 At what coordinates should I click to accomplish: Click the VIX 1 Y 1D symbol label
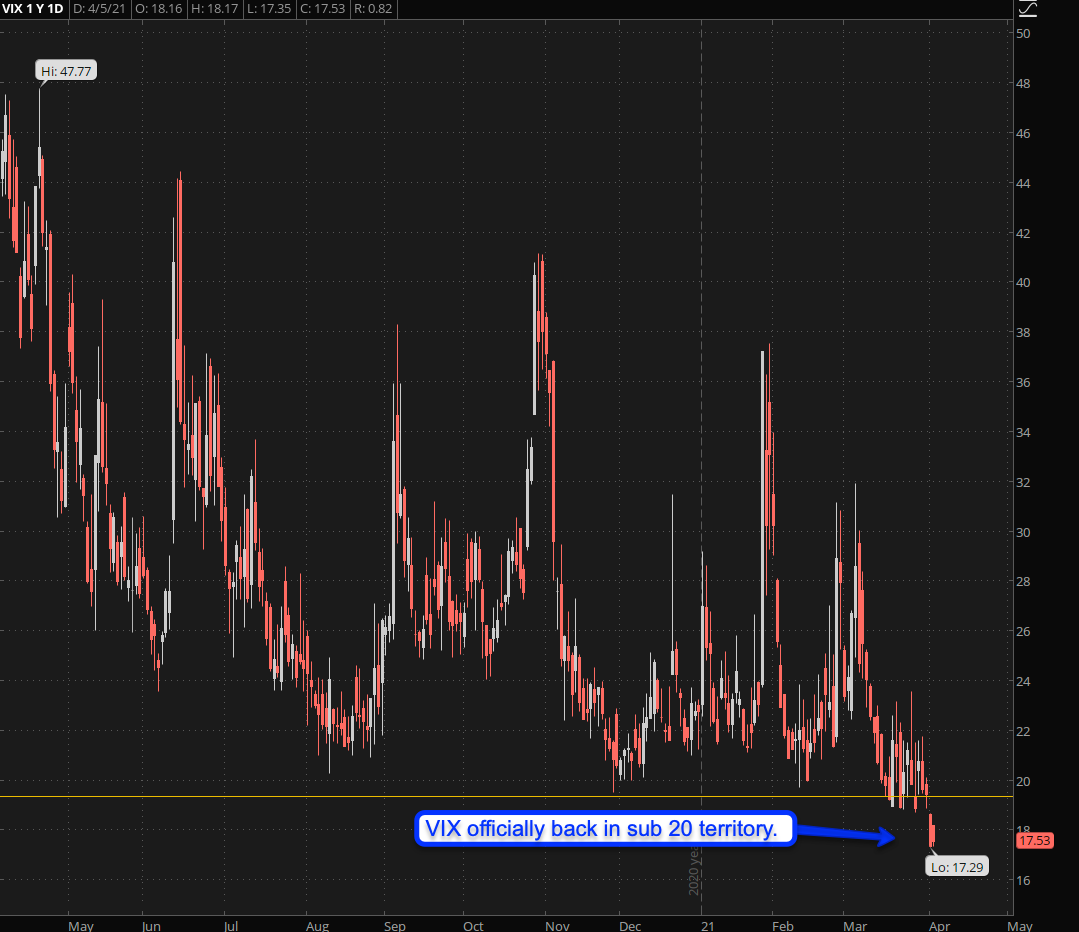pyautogui.click(x=33, y=9)
